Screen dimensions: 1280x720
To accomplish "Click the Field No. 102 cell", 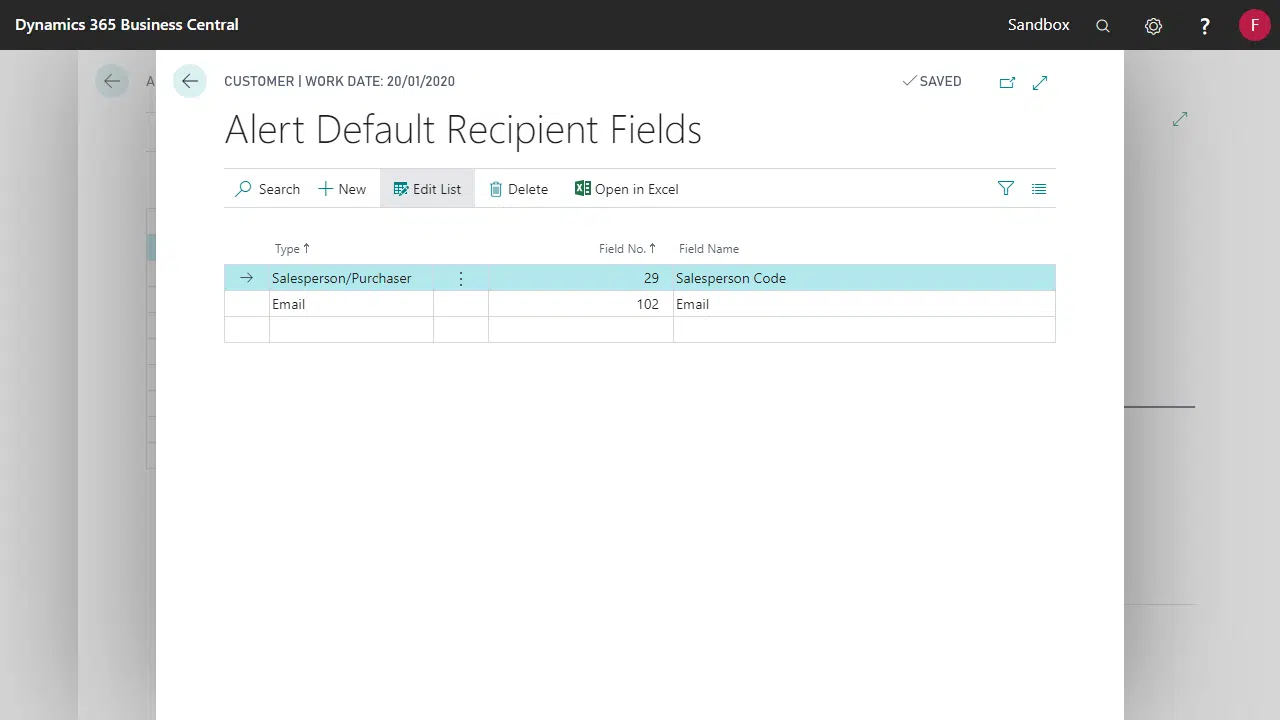I will click(x=580, y=304).
